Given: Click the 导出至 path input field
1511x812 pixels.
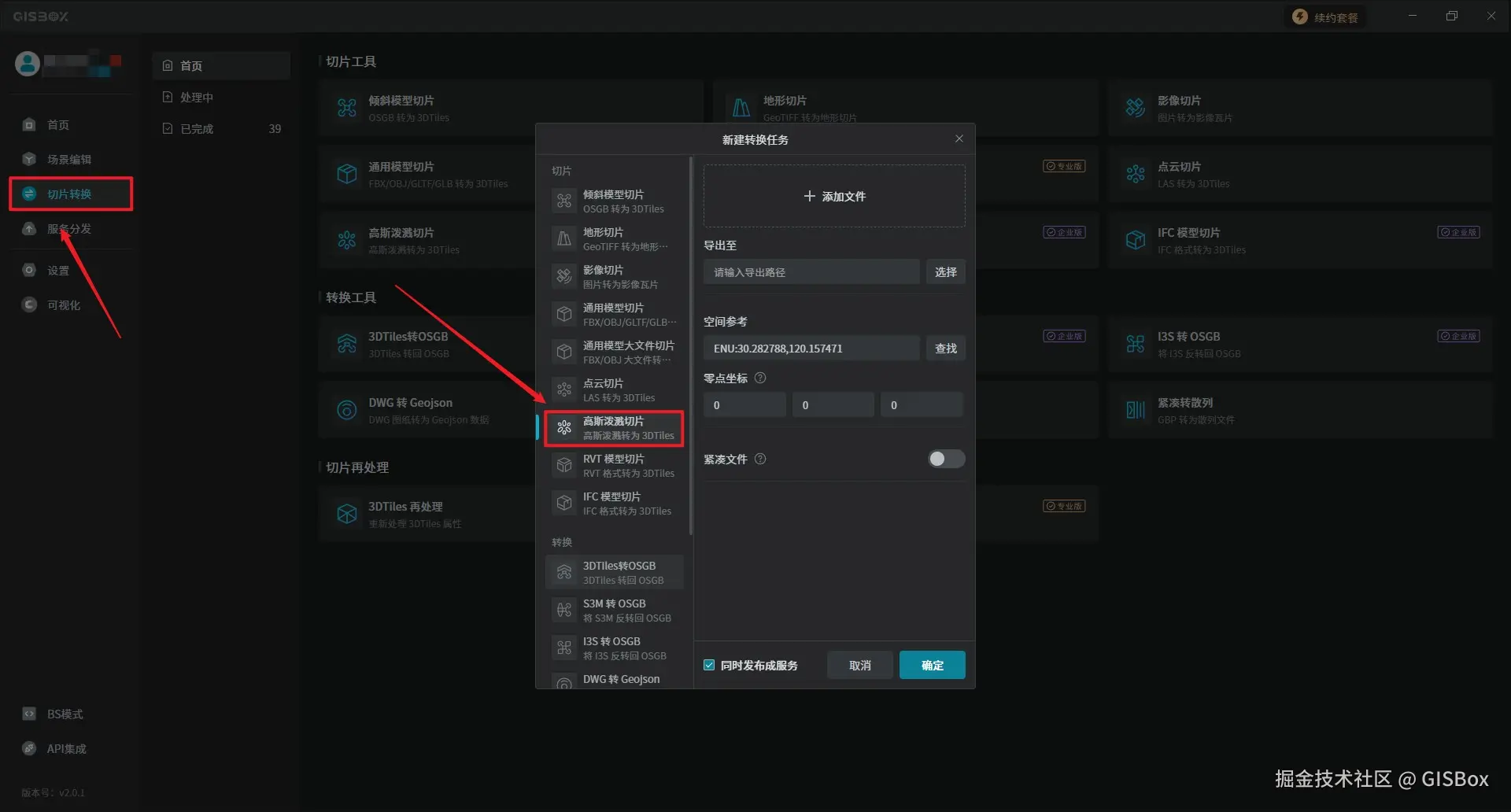Looking at the screenshot, I should coord(811,272).
